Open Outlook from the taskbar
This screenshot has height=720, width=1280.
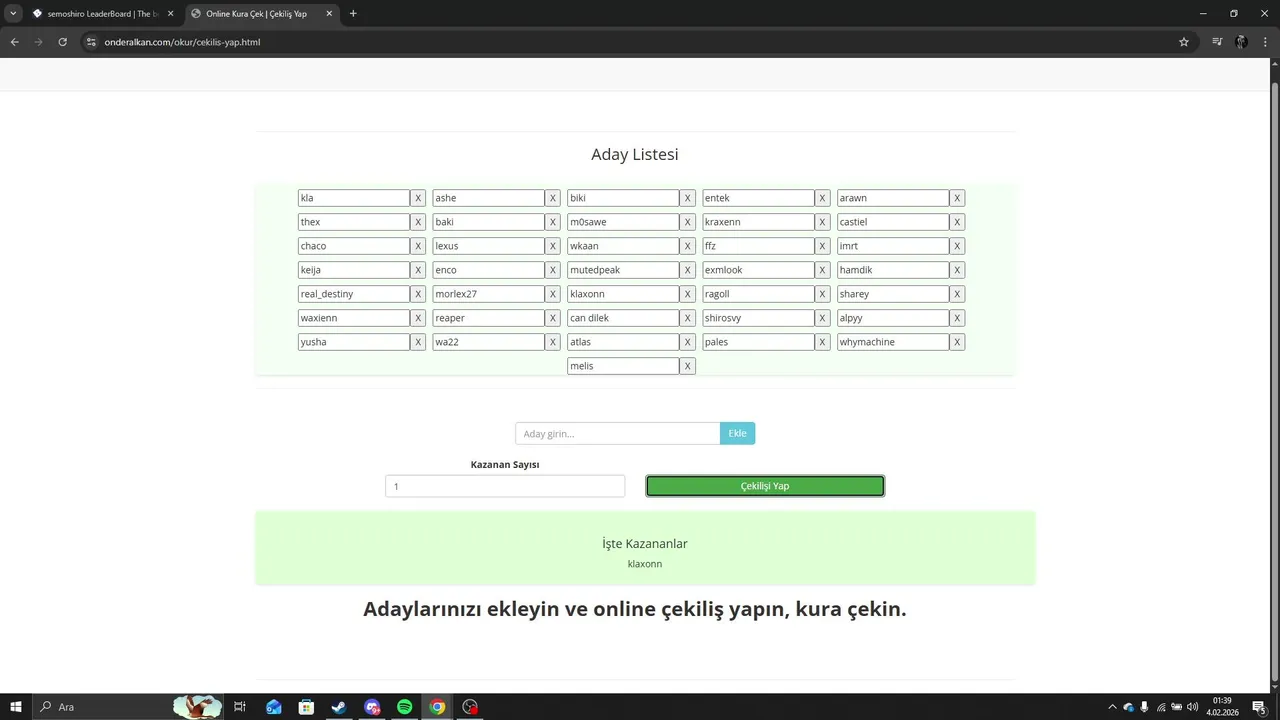[x=274, y=707]
